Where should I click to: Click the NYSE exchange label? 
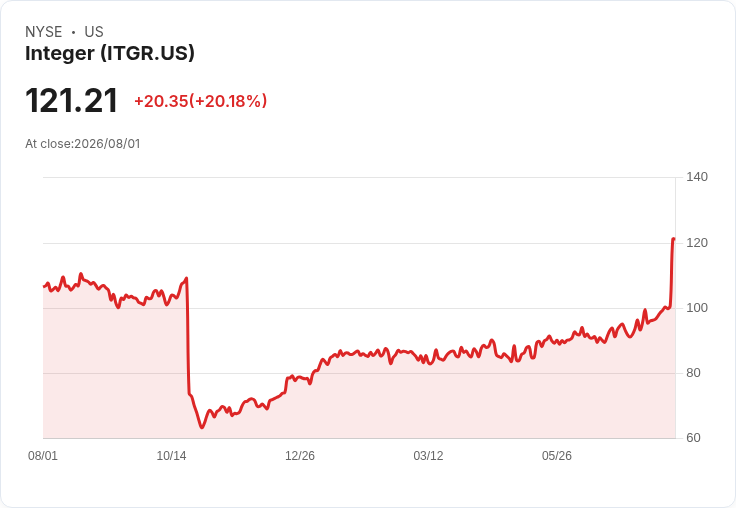pos(44,32)
